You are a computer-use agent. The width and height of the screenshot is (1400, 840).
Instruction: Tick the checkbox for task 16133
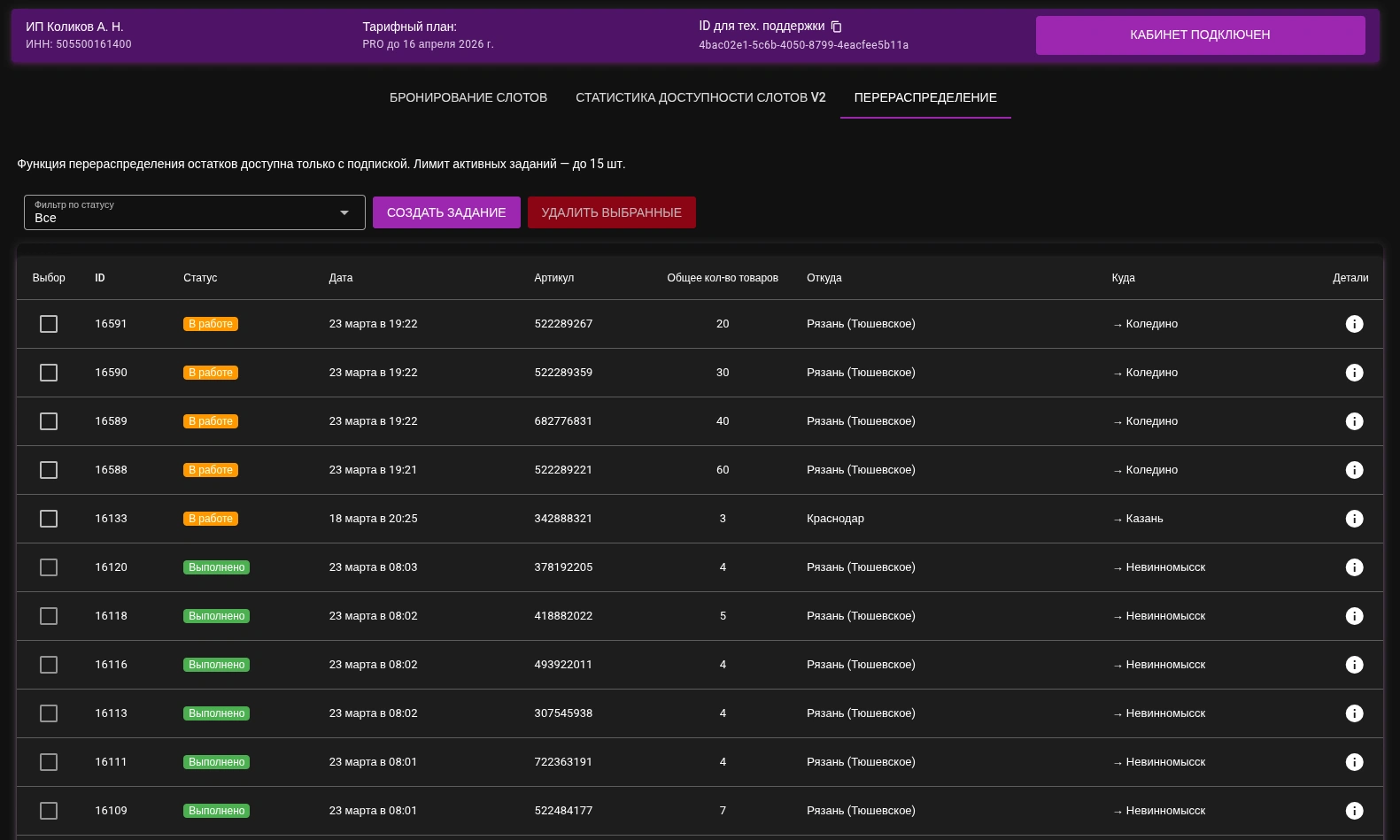(x=49, y=519)
